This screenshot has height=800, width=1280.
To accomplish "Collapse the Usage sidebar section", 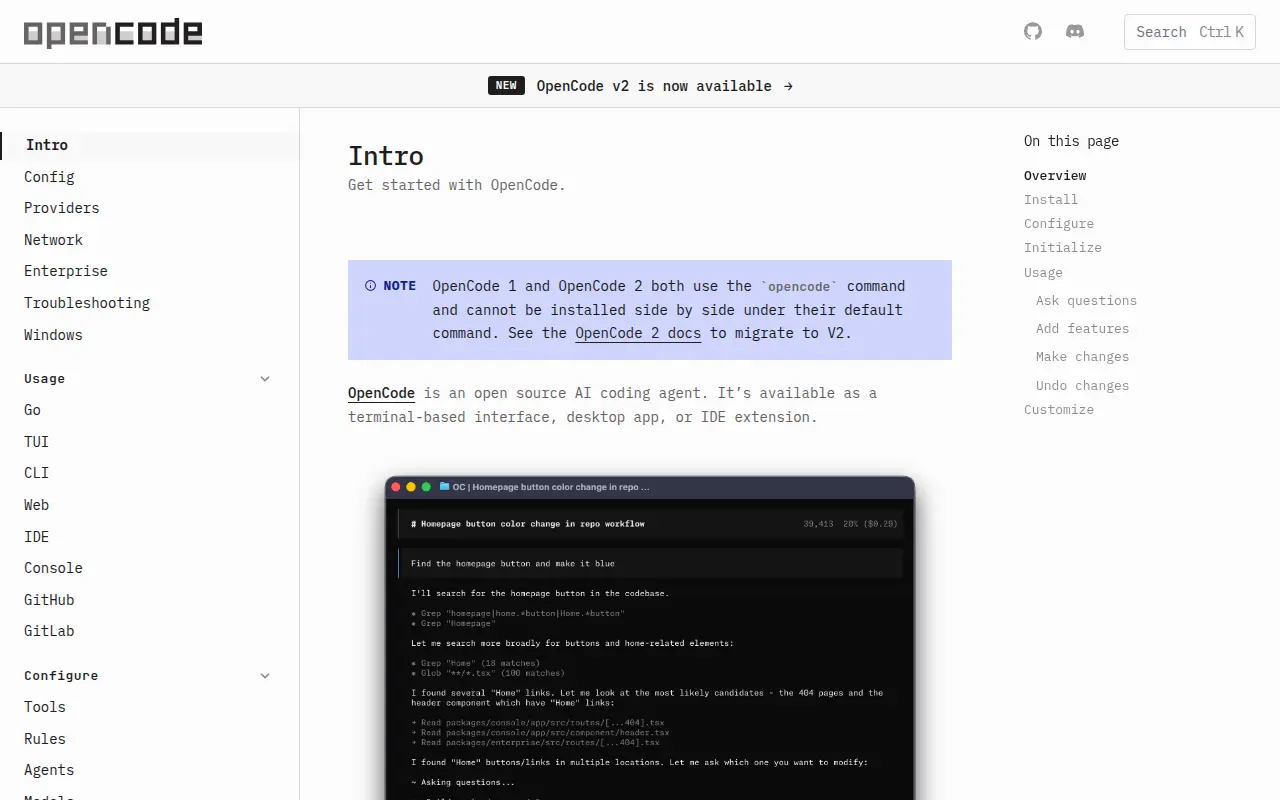I will click(x=265, y=379).
